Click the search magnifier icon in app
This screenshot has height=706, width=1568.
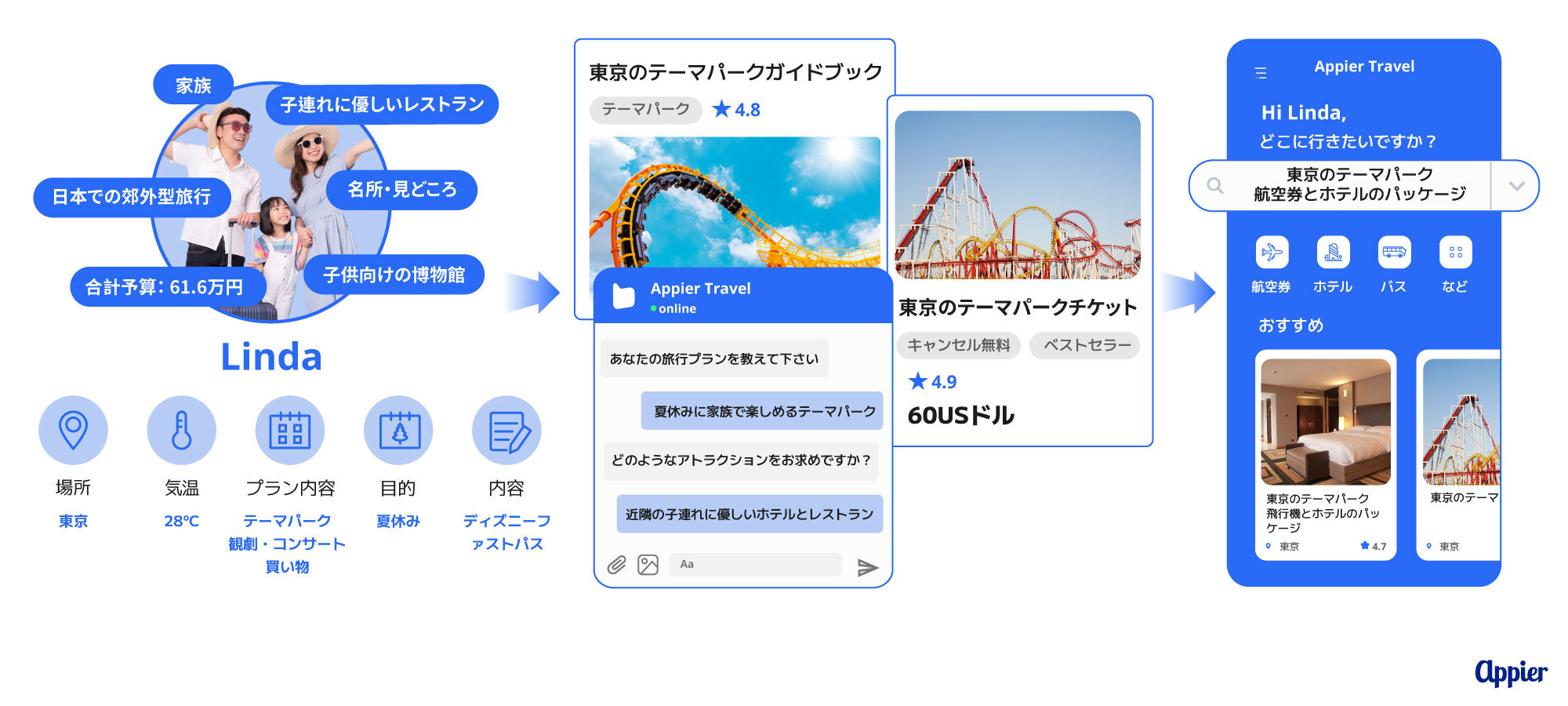tap(1215, 186)
